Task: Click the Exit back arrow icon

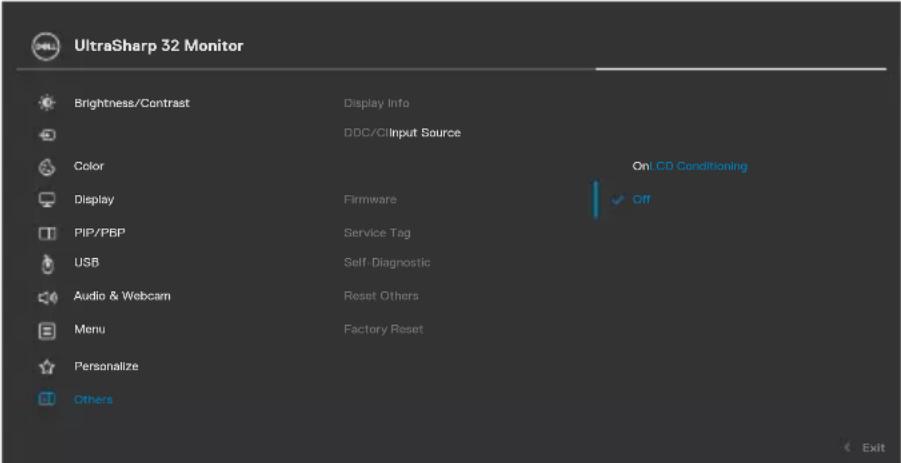Action: 847,447
